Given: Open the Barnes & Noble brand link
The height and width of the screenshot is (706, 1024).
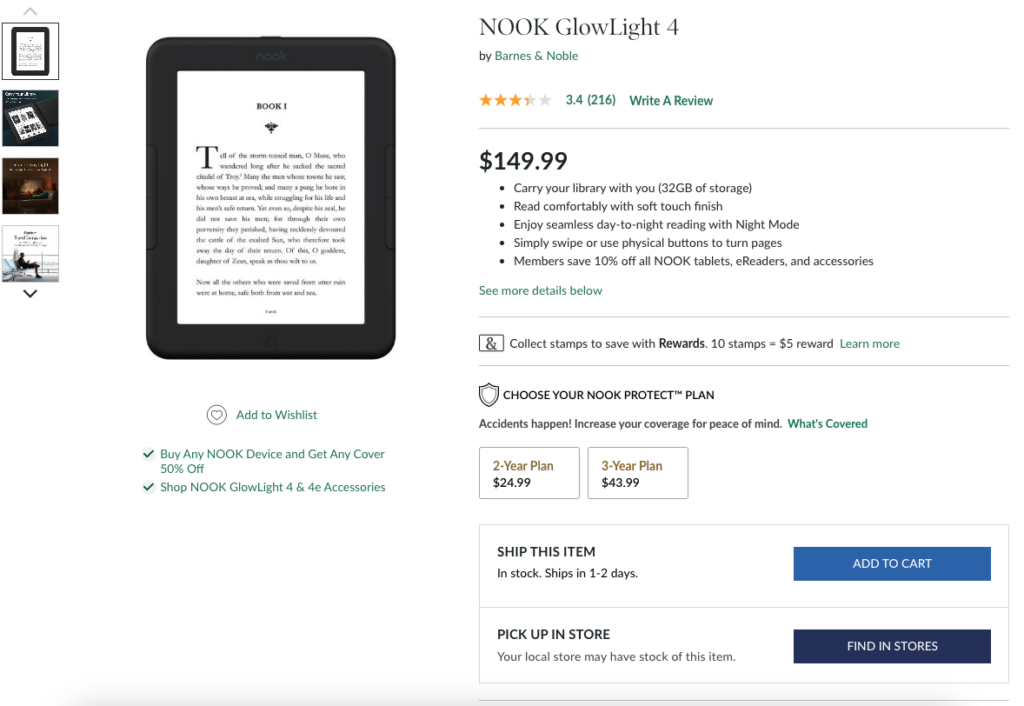Looking at the screenshot, I should (x=536, y=56).
